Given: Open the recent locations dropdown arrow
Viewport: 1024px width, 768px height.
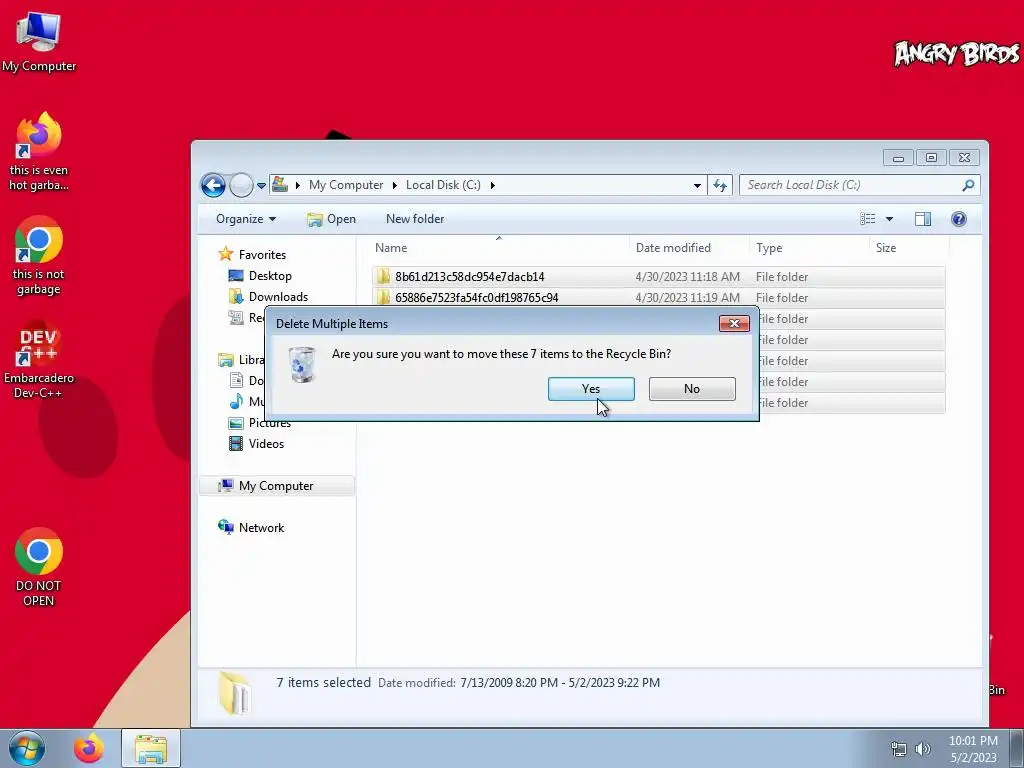Looking at the screenshot, I should pos(261,185).
